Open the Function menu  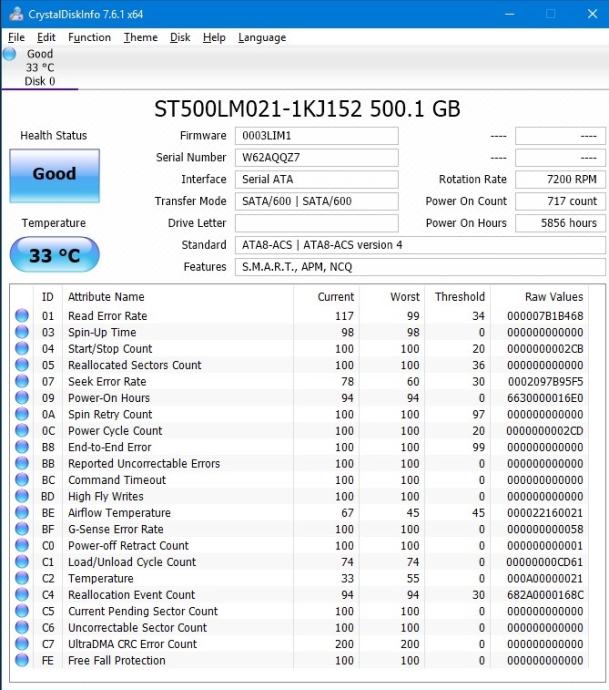(x=89, y=37)
